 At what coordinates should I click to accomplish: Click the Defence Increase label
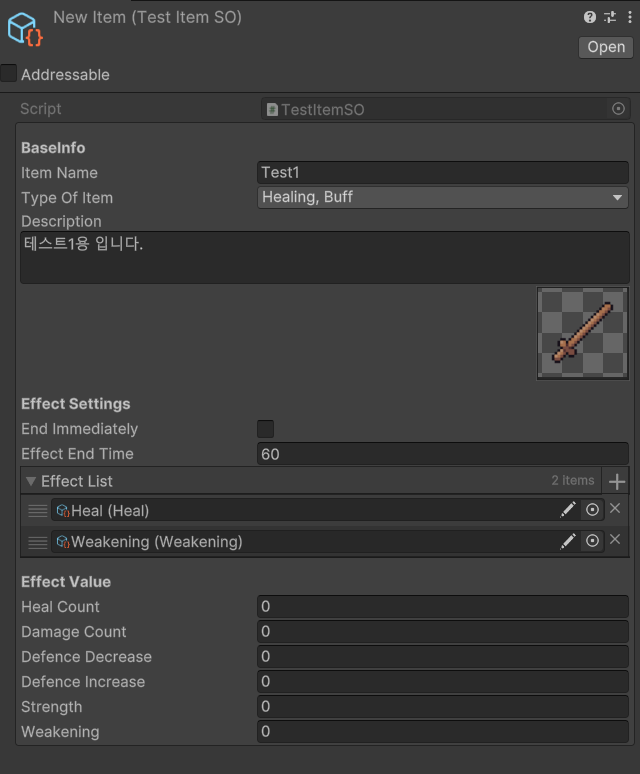pyautogui.click(x=83, y=682)
